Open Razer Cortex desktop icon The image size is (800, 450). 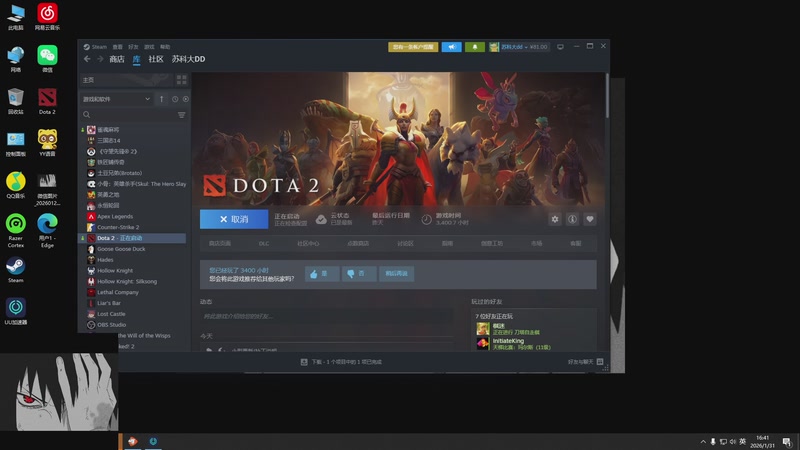click(x=16, y=231)
